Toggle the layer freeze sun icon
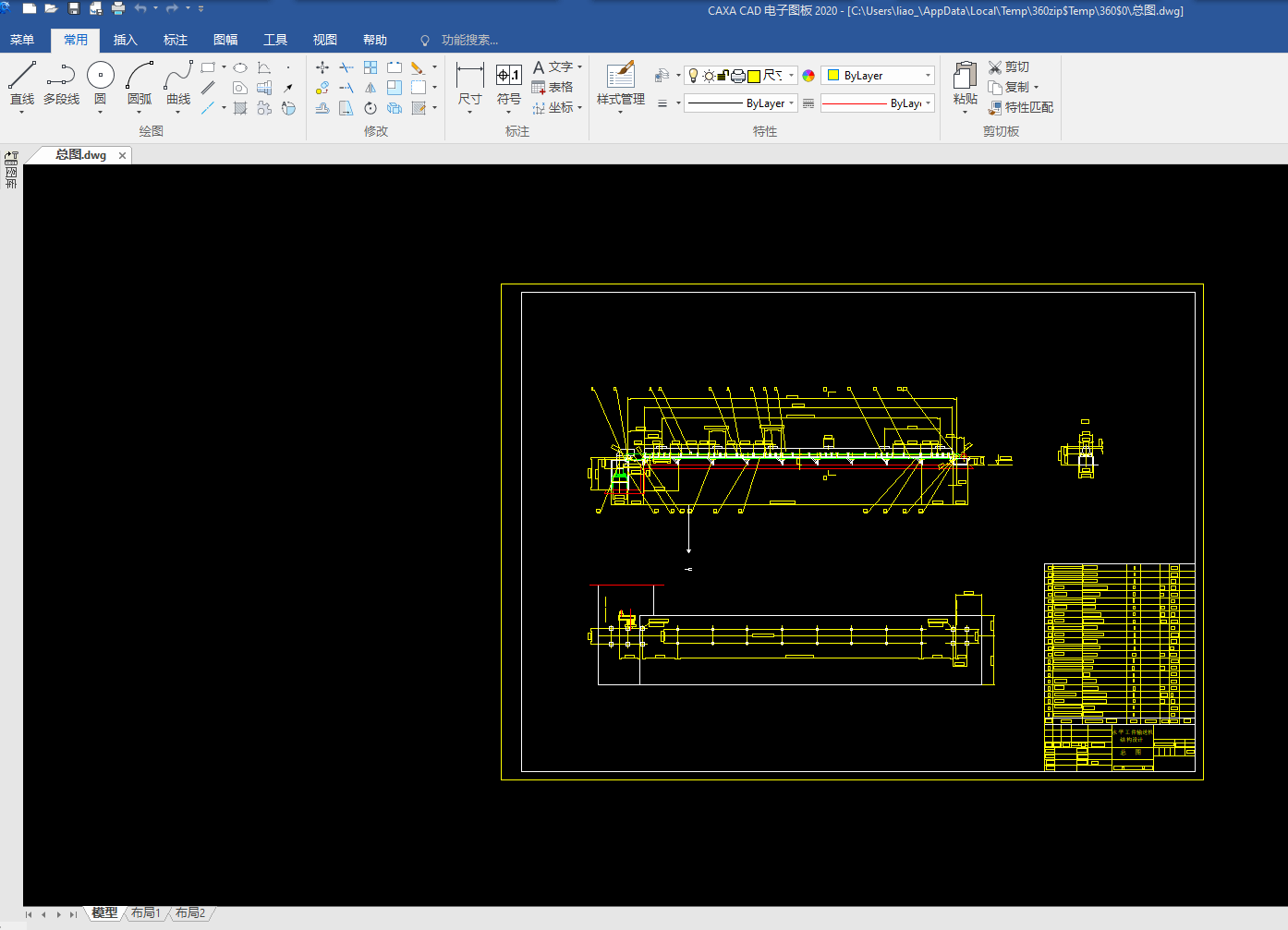This screenshot has height=930, width=1288. click(x=709, y=76)
